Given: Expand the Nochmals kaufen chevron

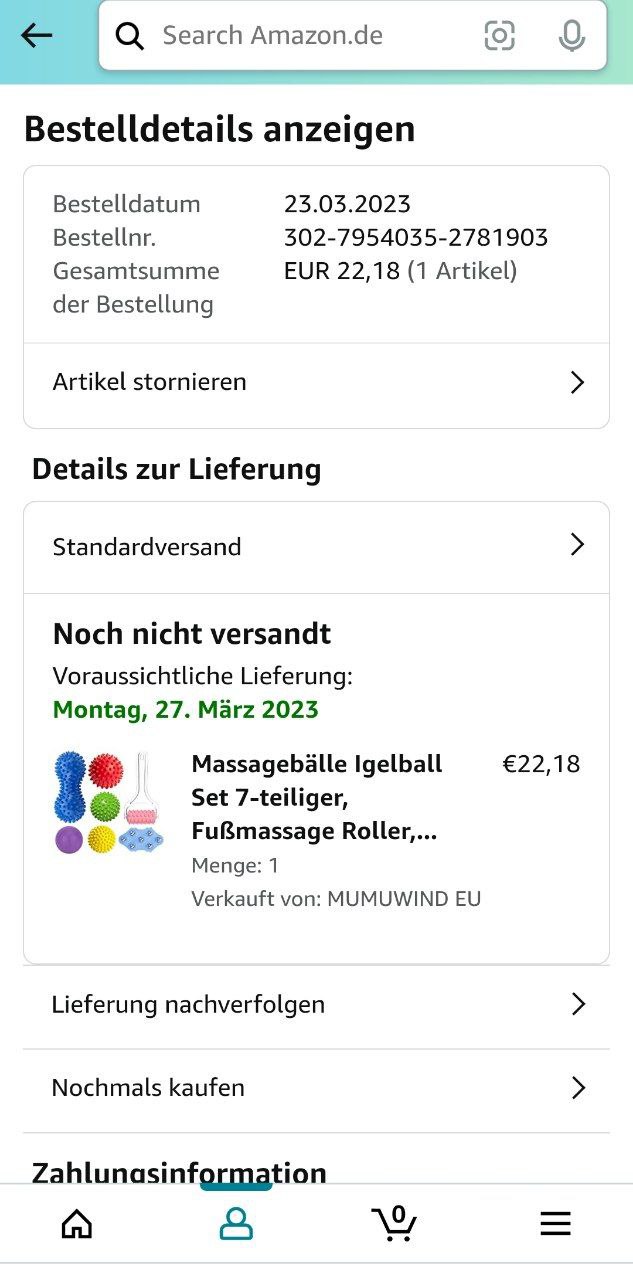Looking at the screenshot, I should tap(577, 1088).
